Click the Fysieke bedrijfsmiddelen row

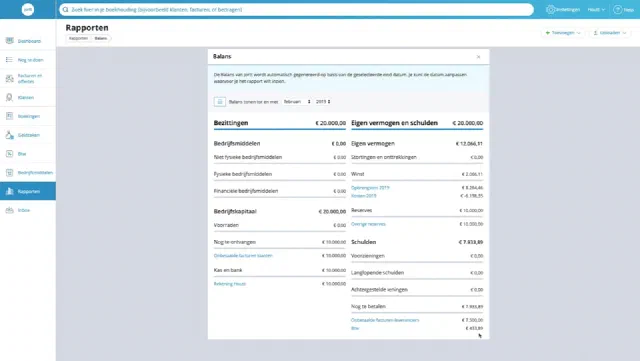[x=280, y=174]
